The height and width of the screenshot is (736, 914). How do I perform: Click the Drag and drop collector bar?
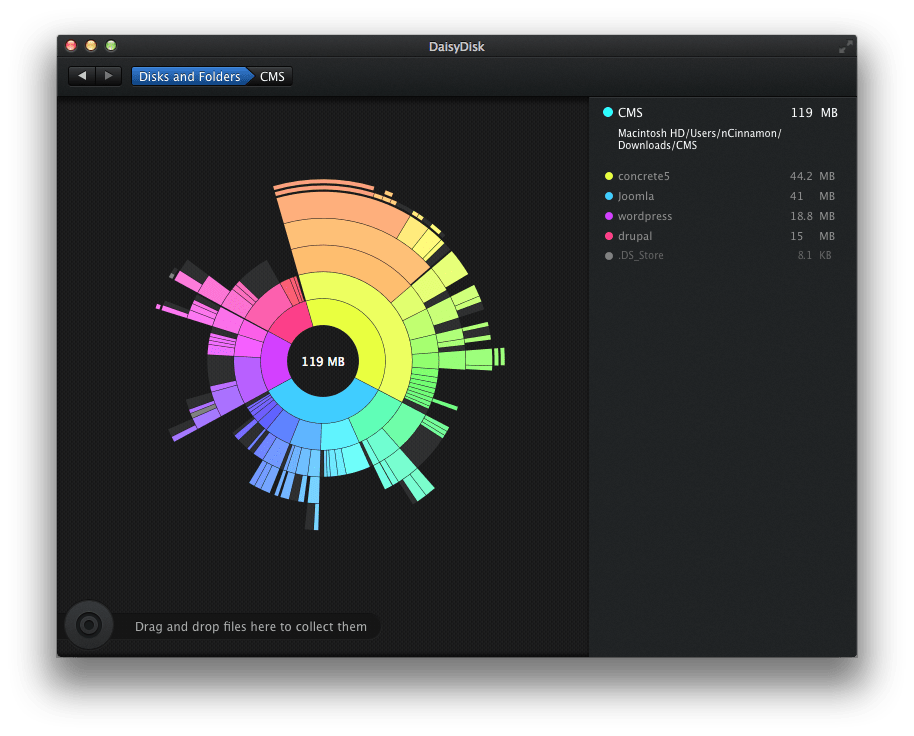pyautogui.click(x=250, y=627)
